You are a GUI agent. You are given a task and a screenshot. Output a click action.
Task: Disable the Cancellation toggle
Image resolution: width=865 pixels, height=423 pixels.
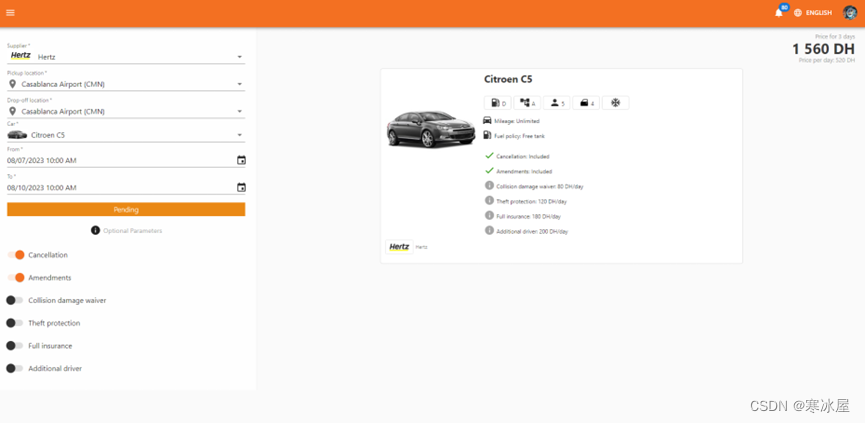coord(15,255)
